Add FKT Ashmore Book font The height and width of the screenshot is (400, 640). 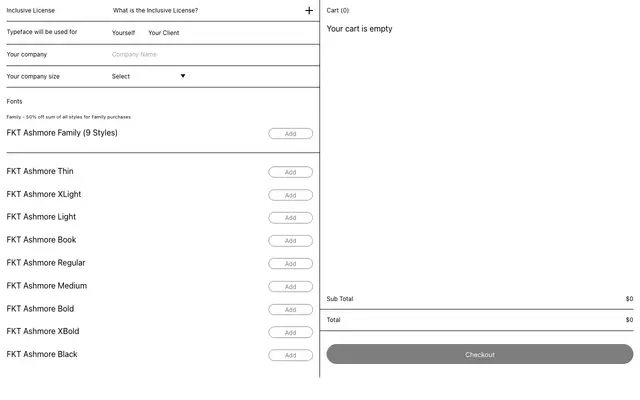coord(291,241)
